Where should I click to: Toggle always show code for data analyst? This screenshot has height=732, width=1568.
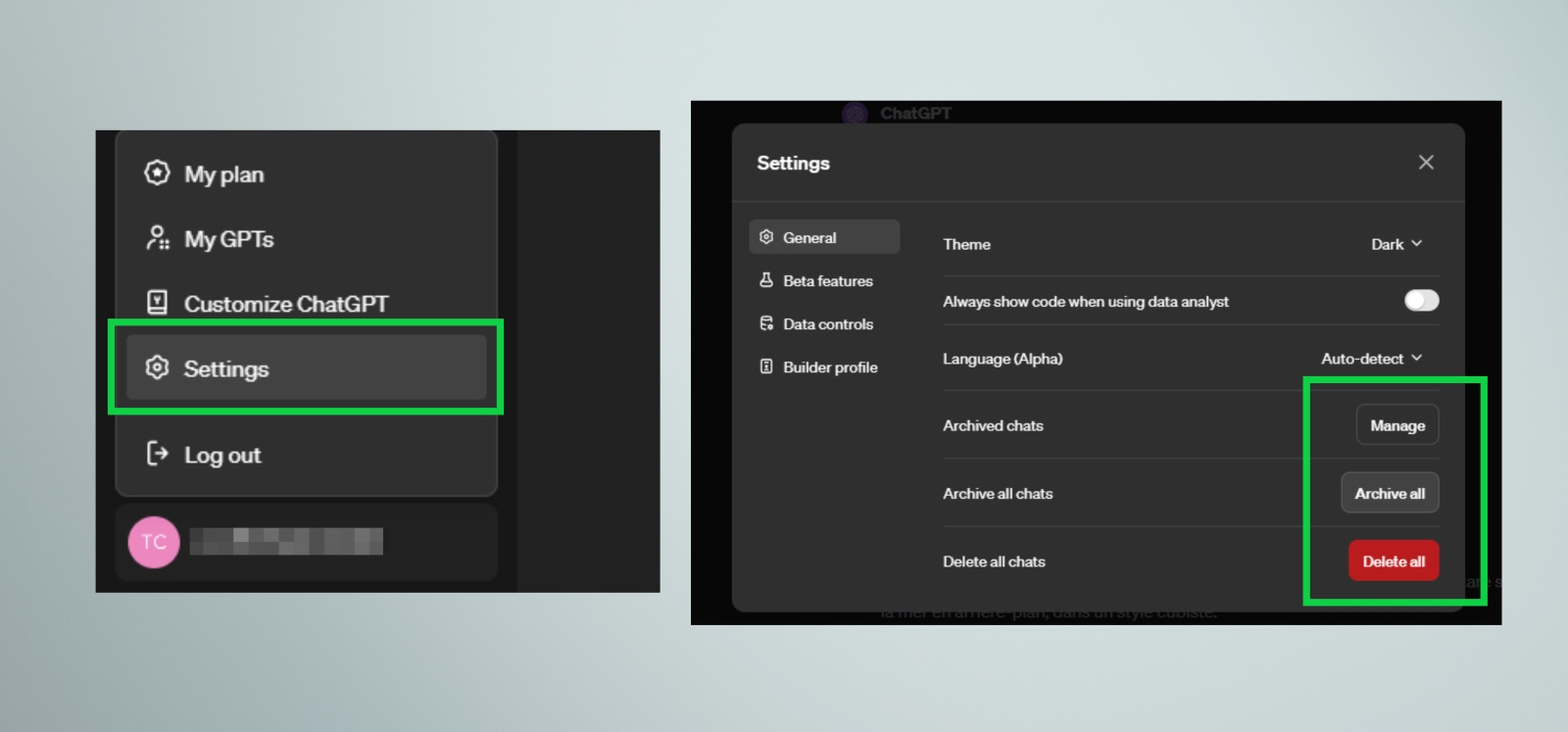click(1421, 301)
